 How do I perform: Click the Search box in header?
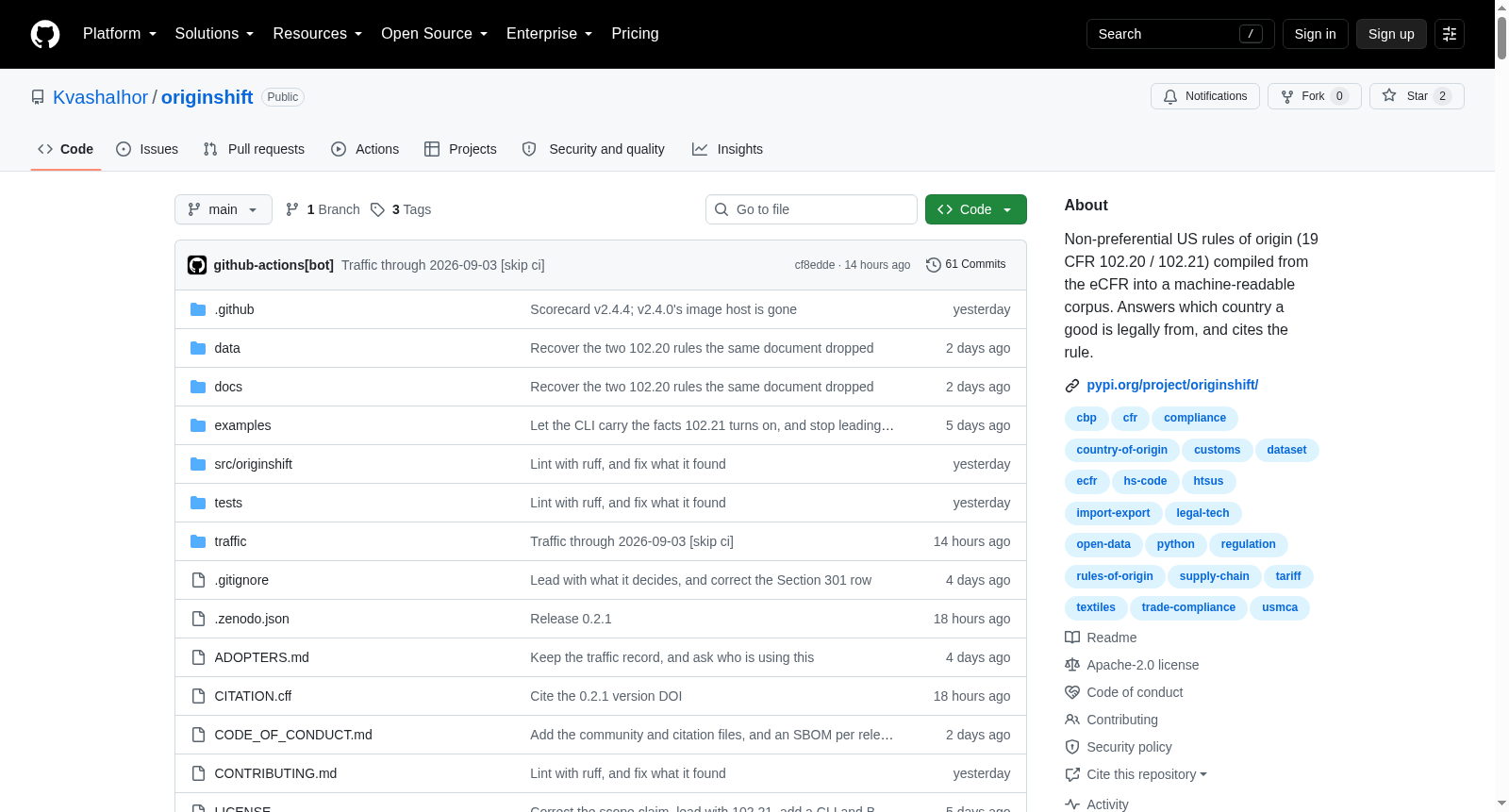tap(1181, 34)
